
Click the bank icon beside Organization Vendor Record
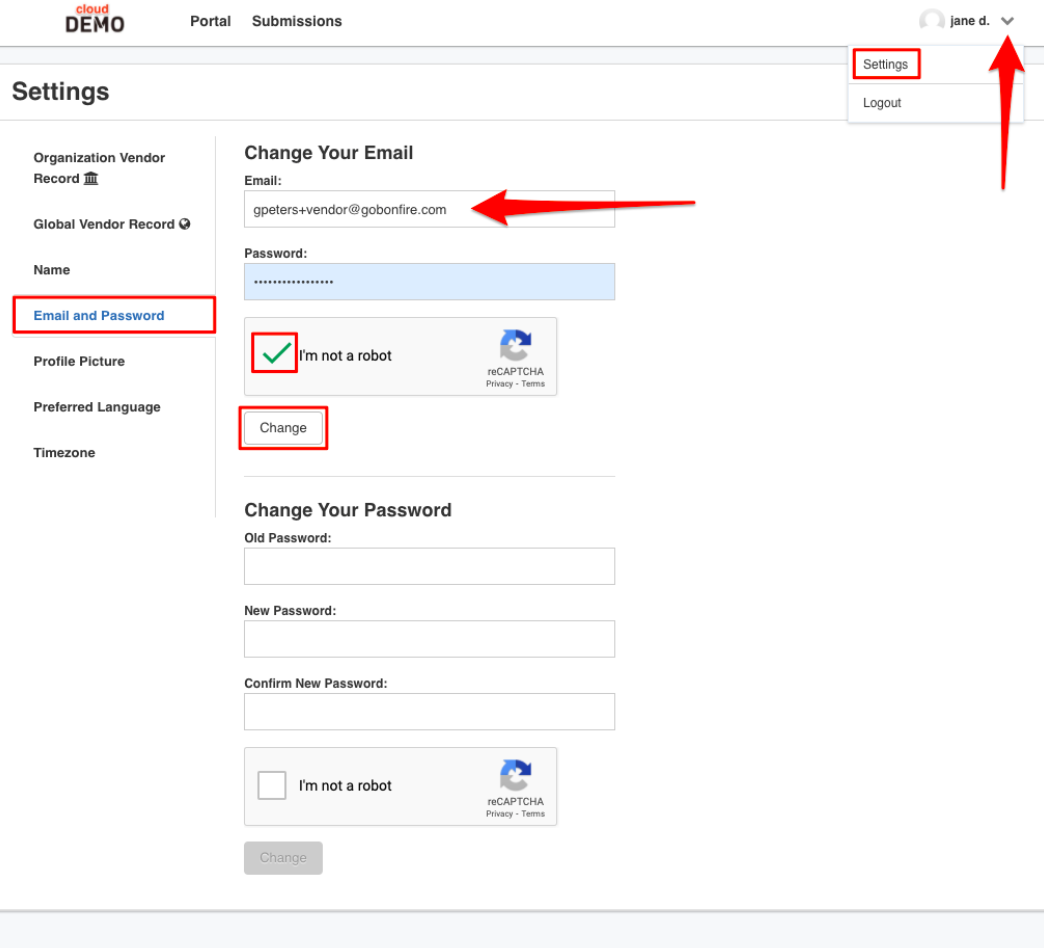coord(91,178)
